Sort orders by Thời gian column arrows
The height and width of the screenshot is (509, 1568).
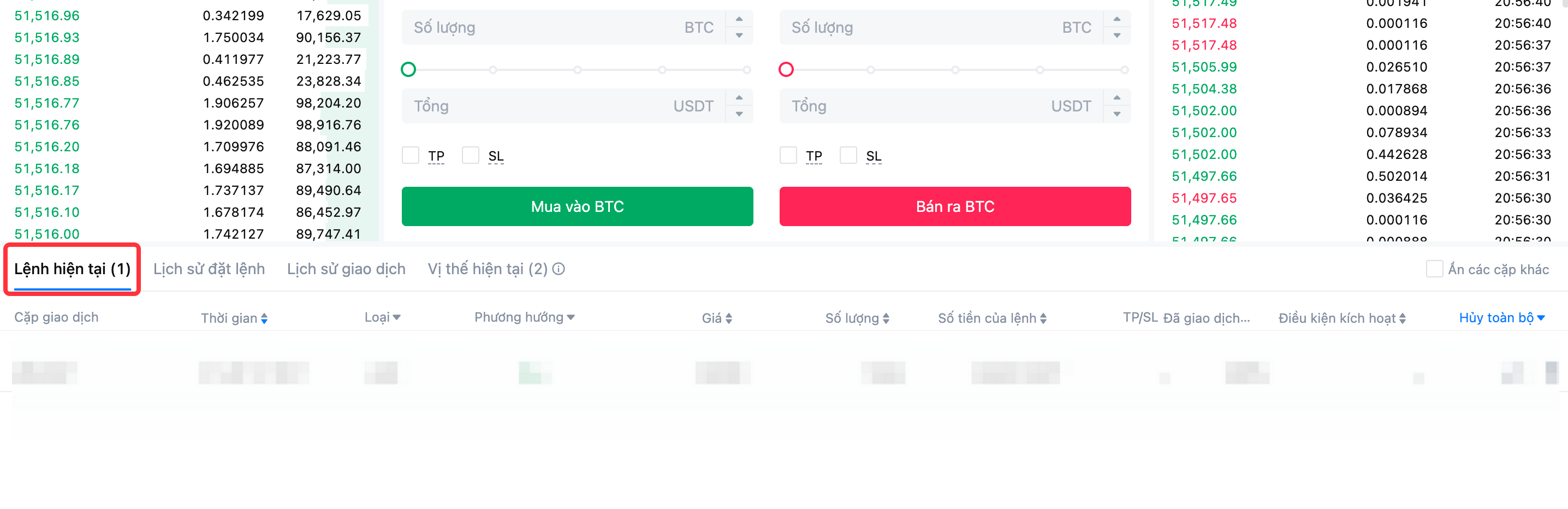pyautogui.click(x=264, y=318)
